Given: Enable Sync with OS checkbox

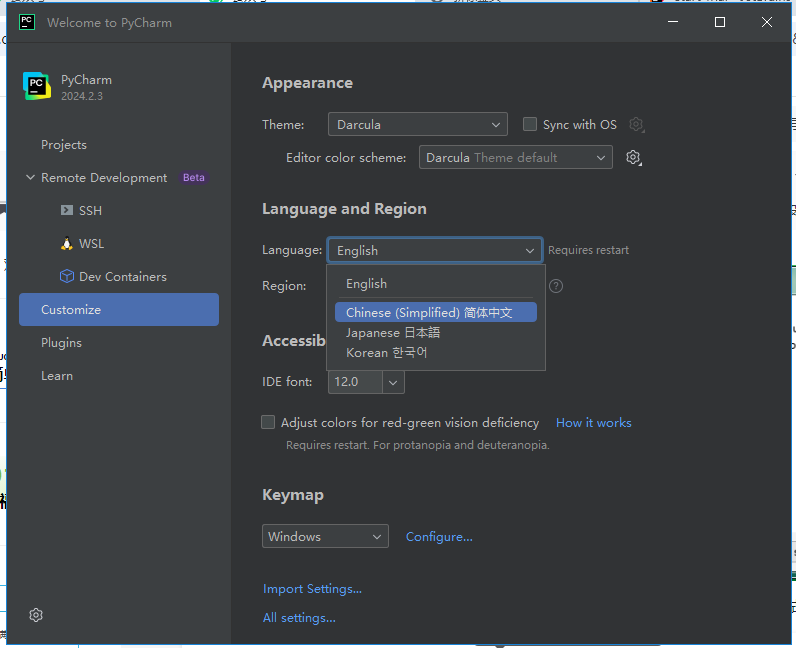Looking at the screenshot, I should 529,124.
